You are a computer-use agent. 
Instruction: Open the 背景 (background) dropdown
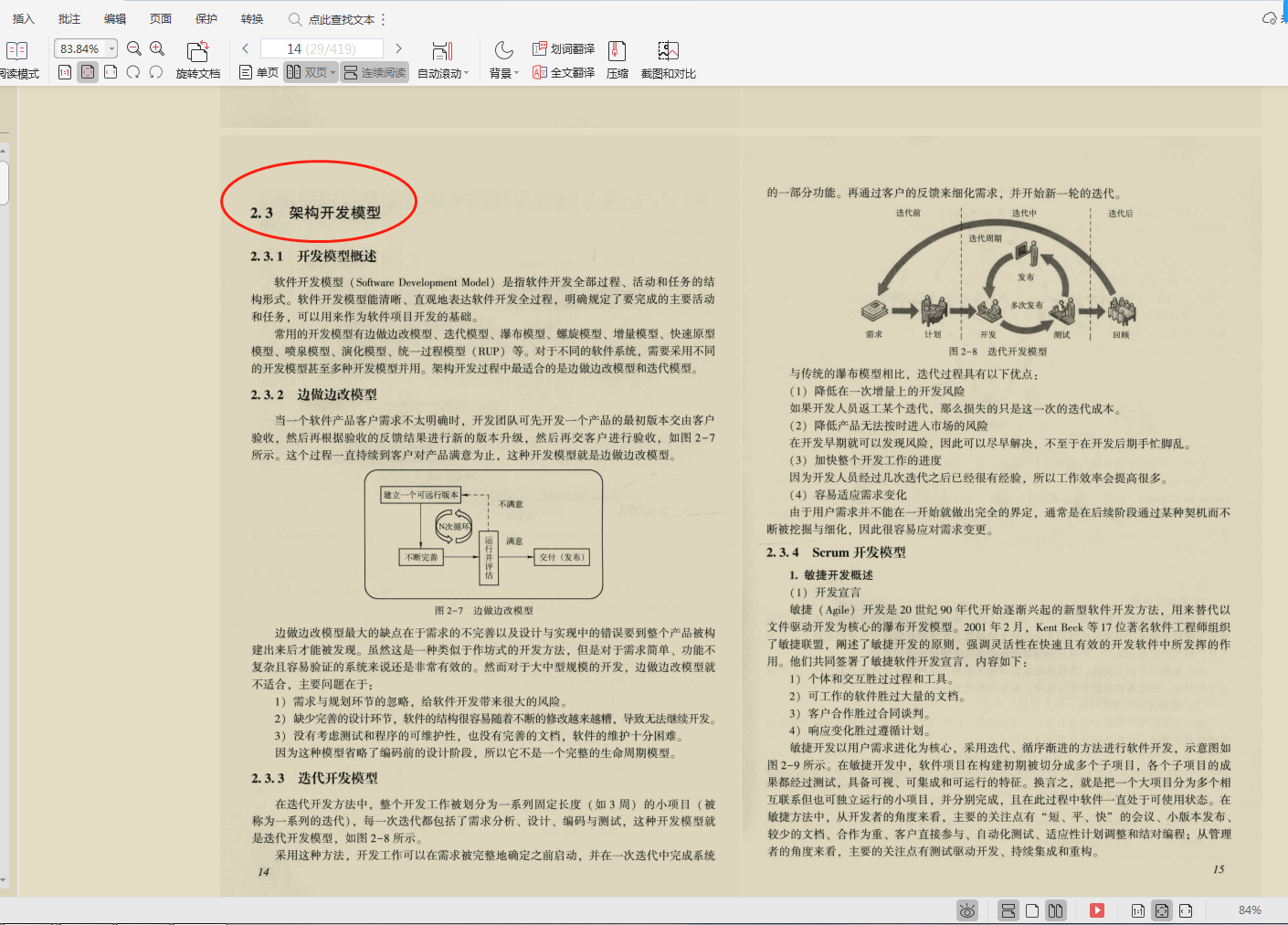tap(501, 58)
